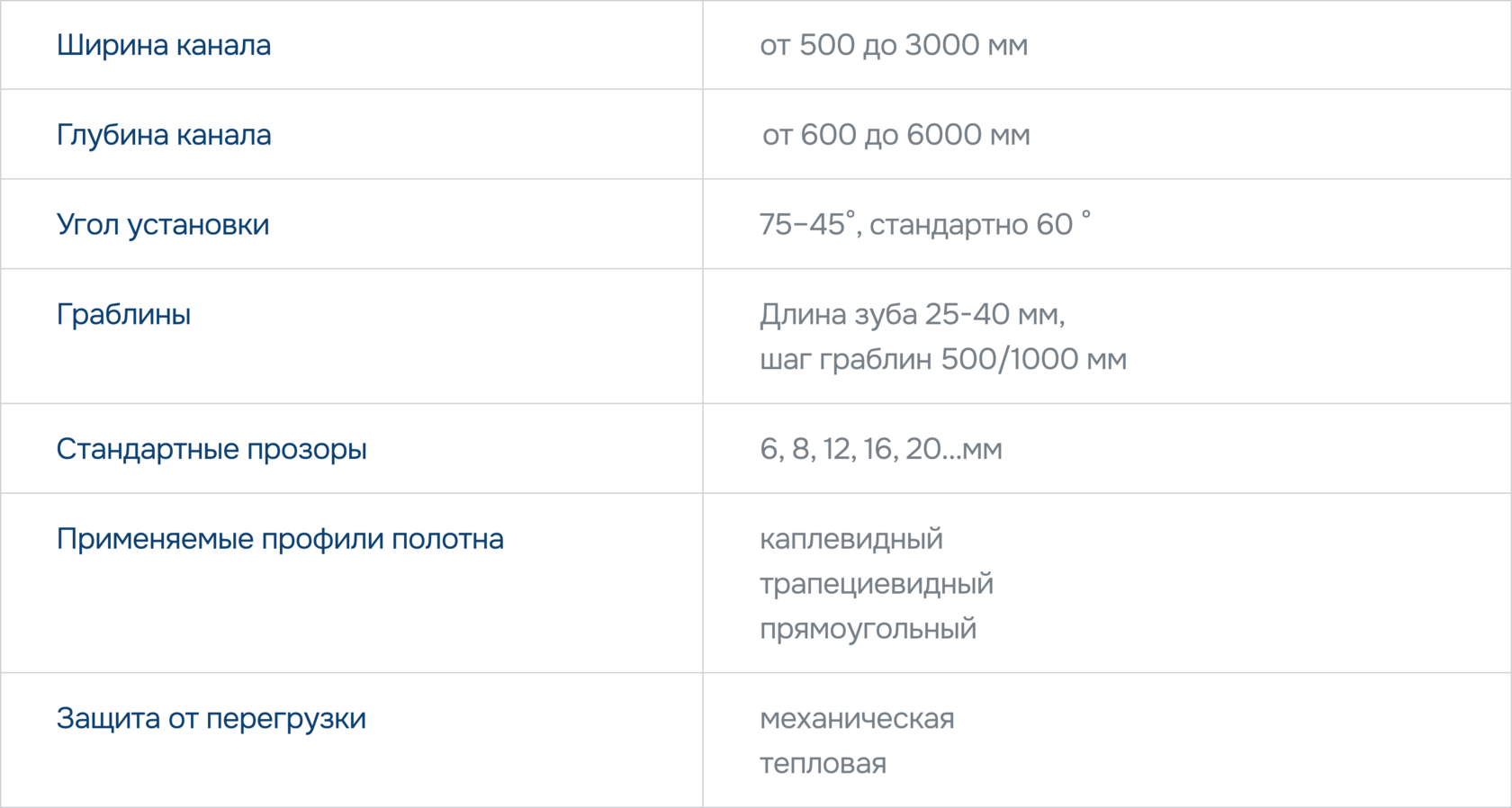Select the 'от 600 до 6000 мм' text
The width and height of the screenshot is (1512, 808).
pos(896,135)
